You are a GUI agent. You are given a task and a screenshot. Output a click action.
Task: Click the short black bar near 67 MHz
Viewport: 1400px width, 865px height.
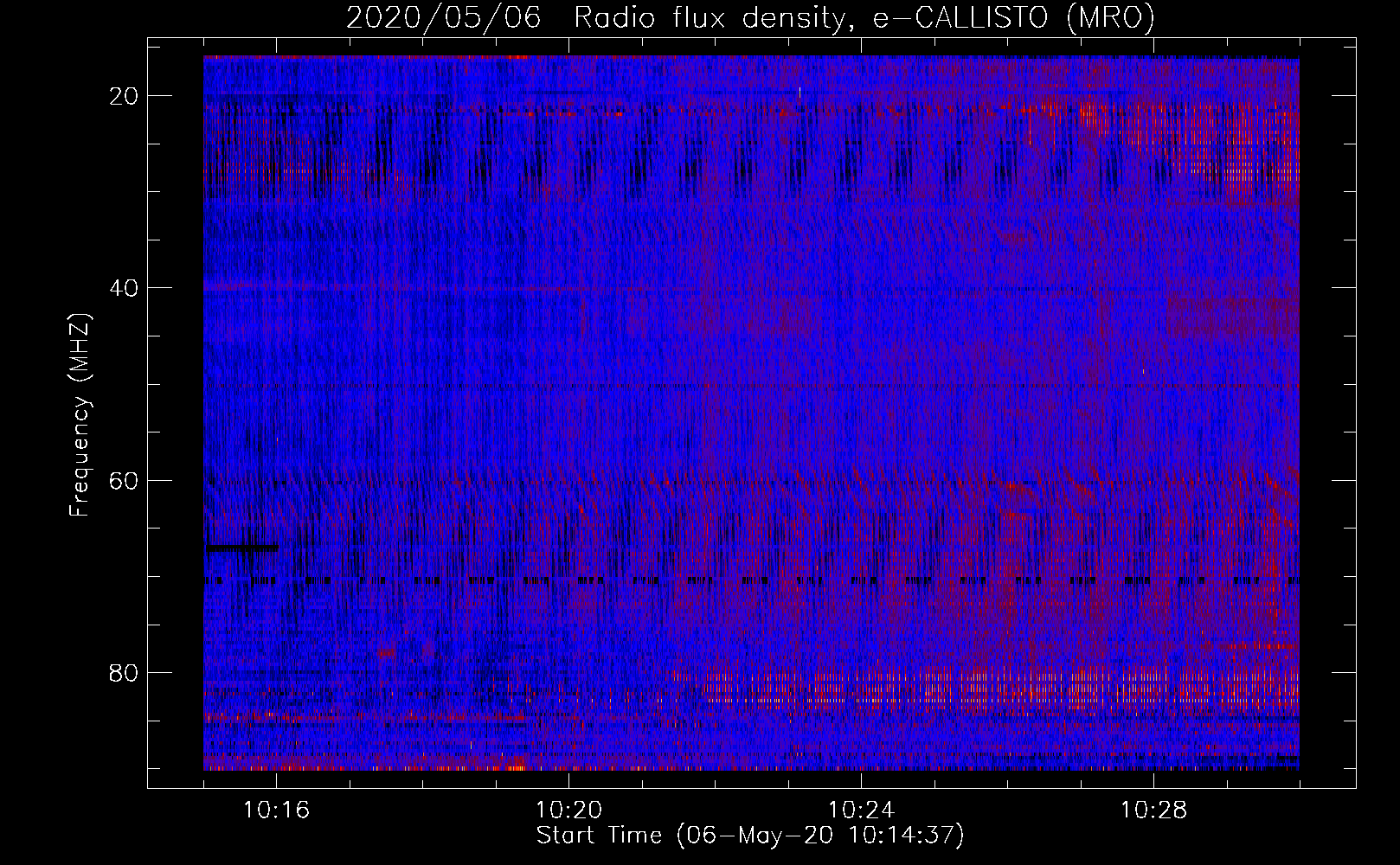[242, 548]
